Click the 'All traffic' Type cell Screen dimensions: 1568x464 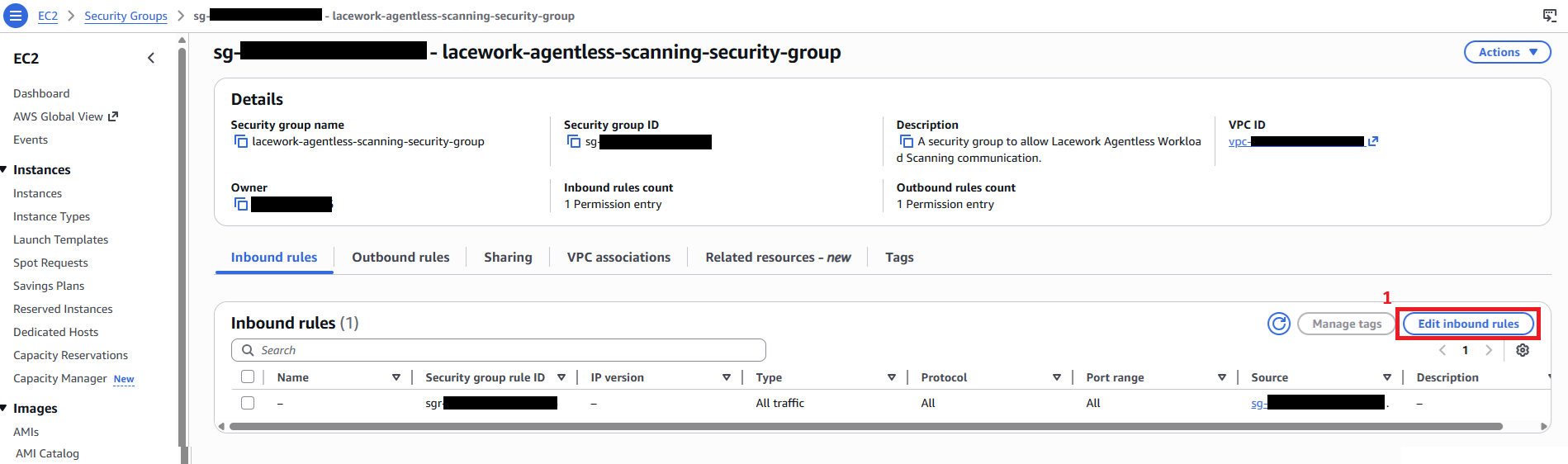(x=779, y=403)
